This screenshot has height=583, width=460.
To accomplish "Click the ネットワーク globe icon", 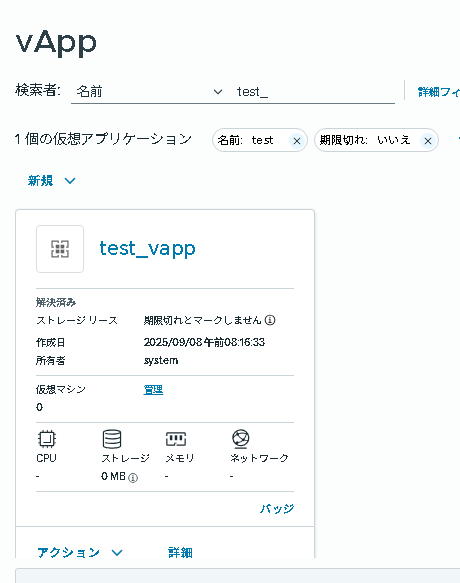I will (241, 439).
